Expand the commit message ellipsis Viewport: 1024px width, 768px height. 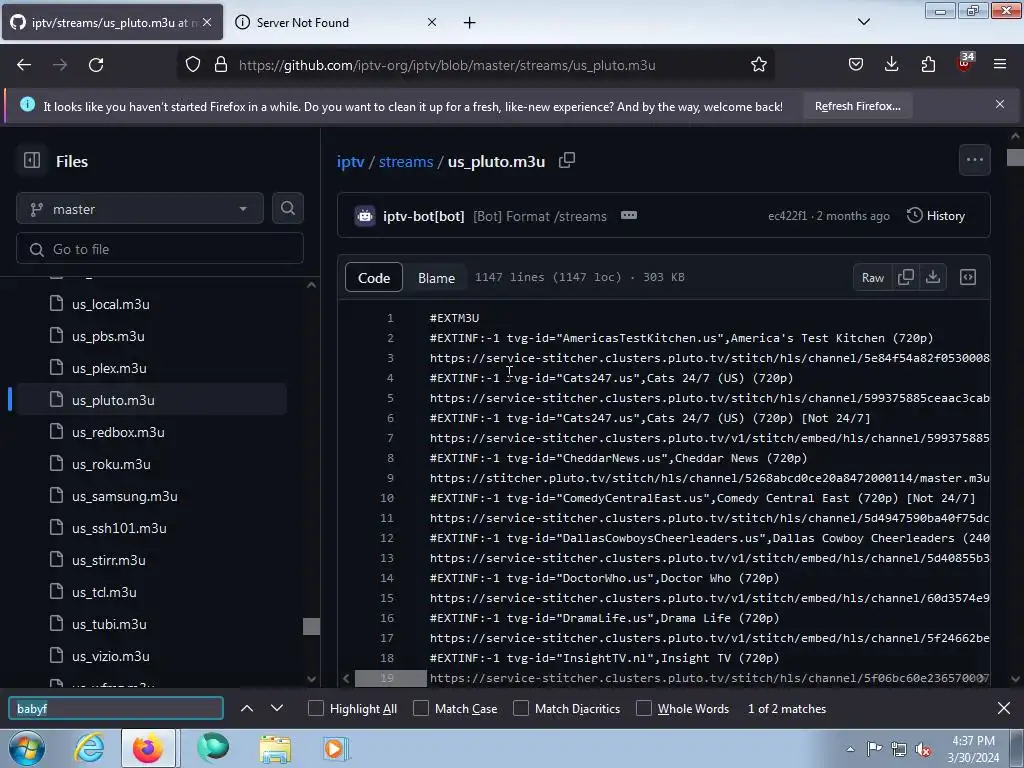pos(629,216)
